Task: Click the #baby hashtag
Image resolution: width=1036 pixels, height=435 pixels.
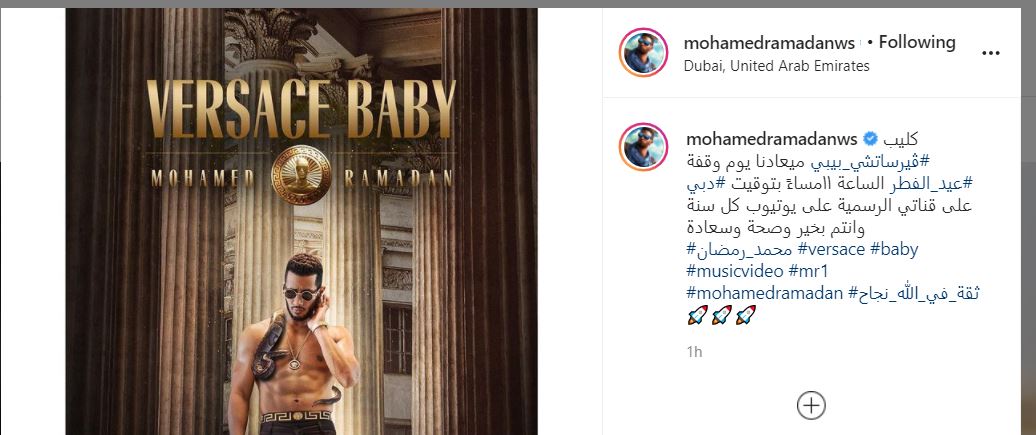Action: click(894, 250)
